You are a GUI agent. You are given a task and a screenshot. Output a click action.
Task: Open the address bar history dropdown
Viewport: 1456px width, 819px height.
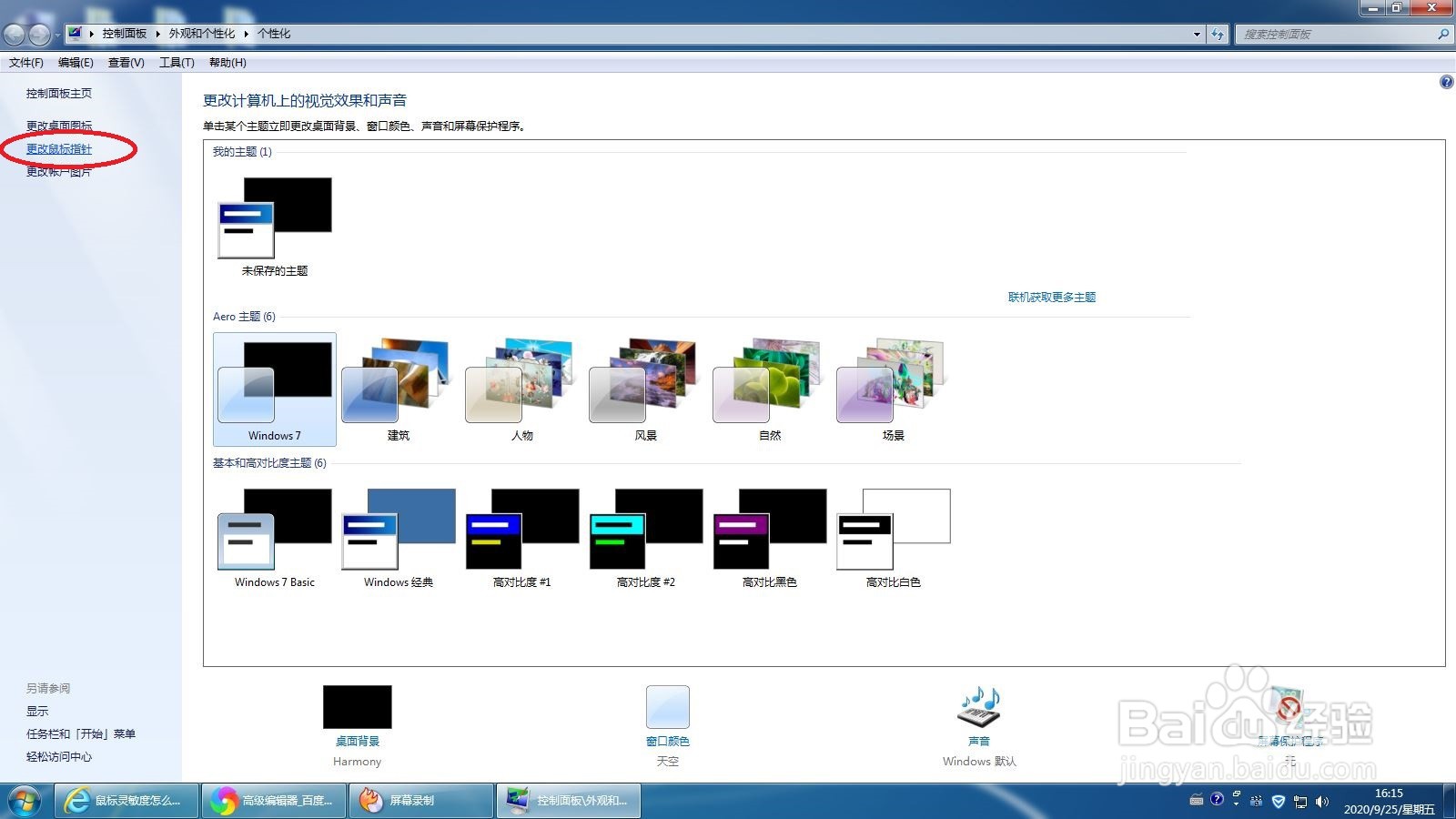1197,34
